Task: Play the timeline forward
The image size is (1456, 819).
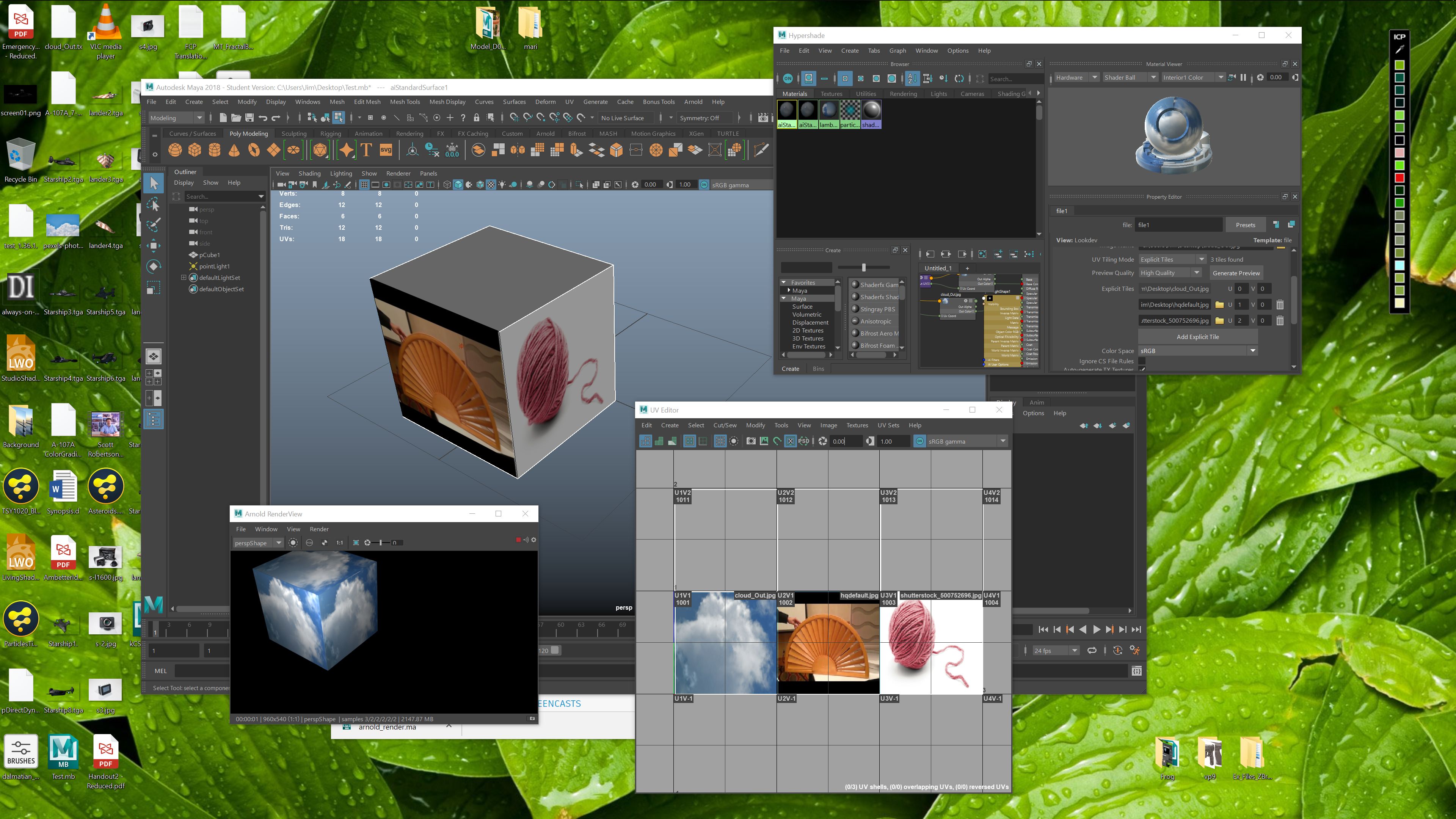Action: 1096,629
